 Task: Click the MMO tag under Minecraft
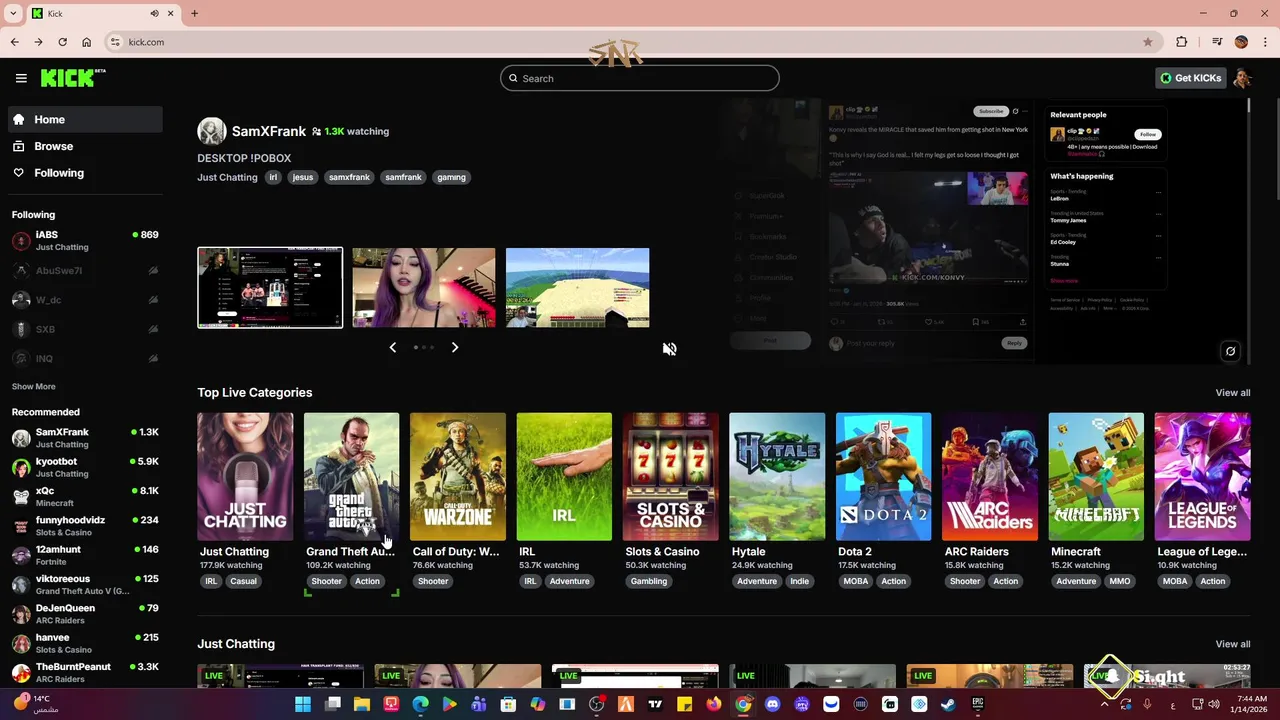(x=1120, y=581)
